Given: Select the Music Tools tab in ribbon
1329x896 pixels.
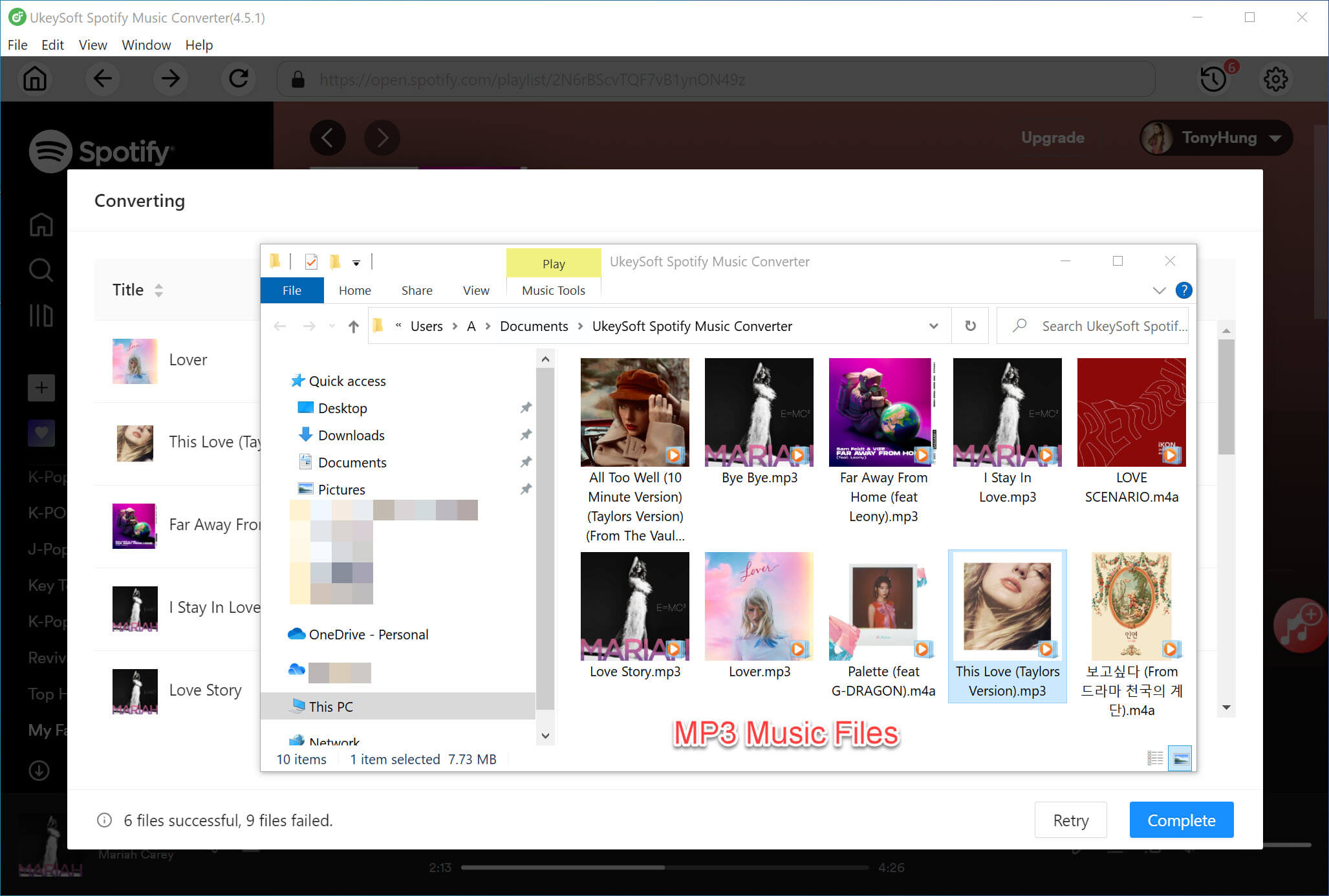Looking at the screenshot, I should [553, 291].
